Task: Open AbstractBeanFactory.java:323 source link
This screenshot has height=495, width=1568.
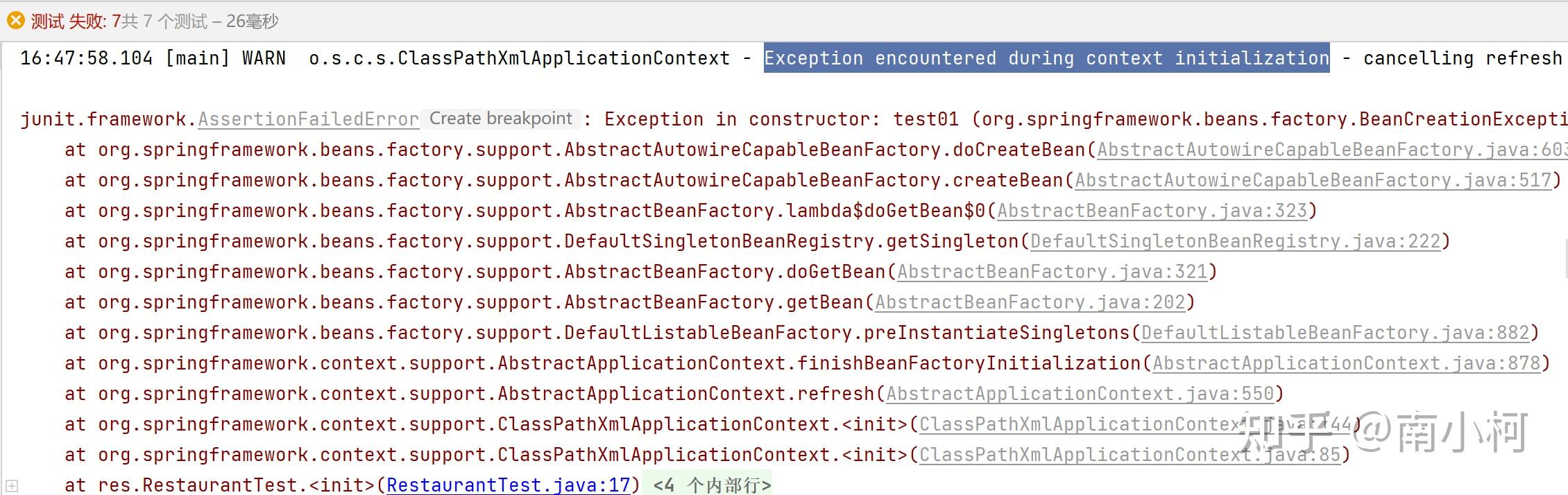Action: 1152,211
